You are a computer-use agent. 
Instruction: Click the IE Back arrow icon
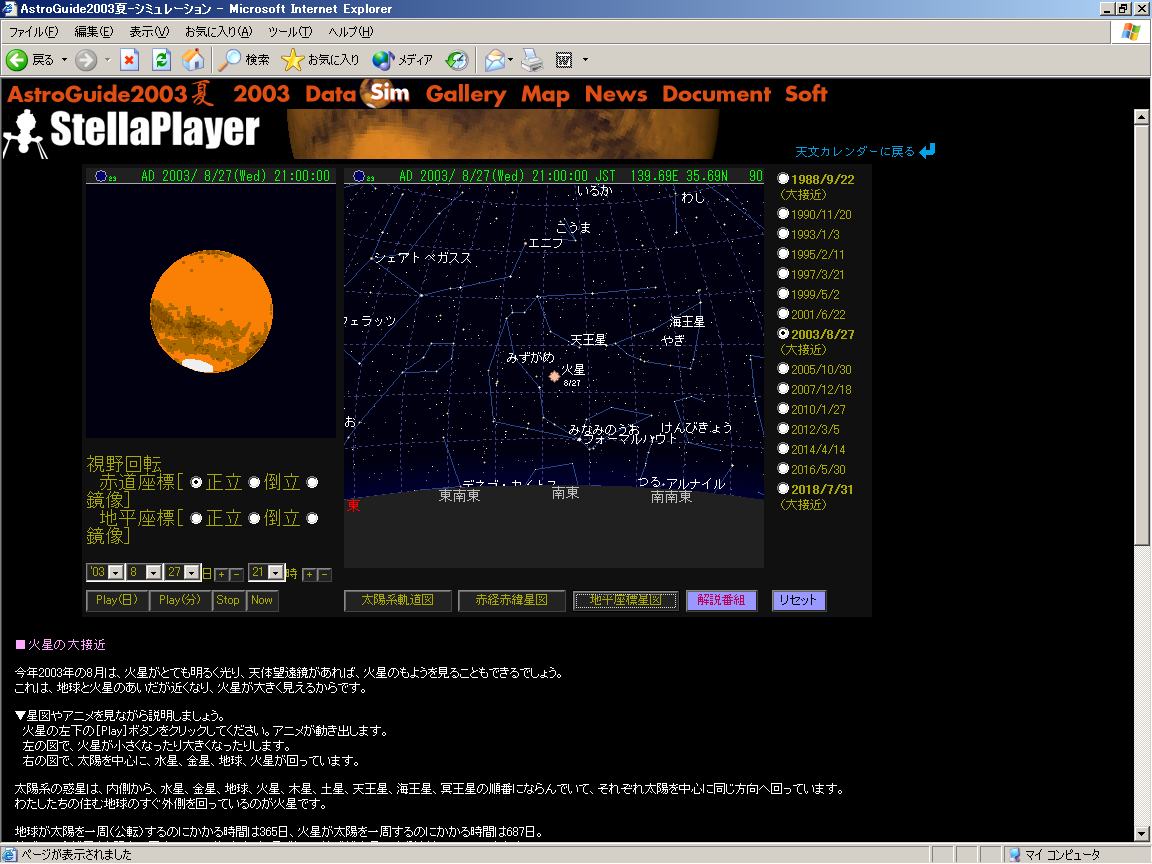(17, 60)
